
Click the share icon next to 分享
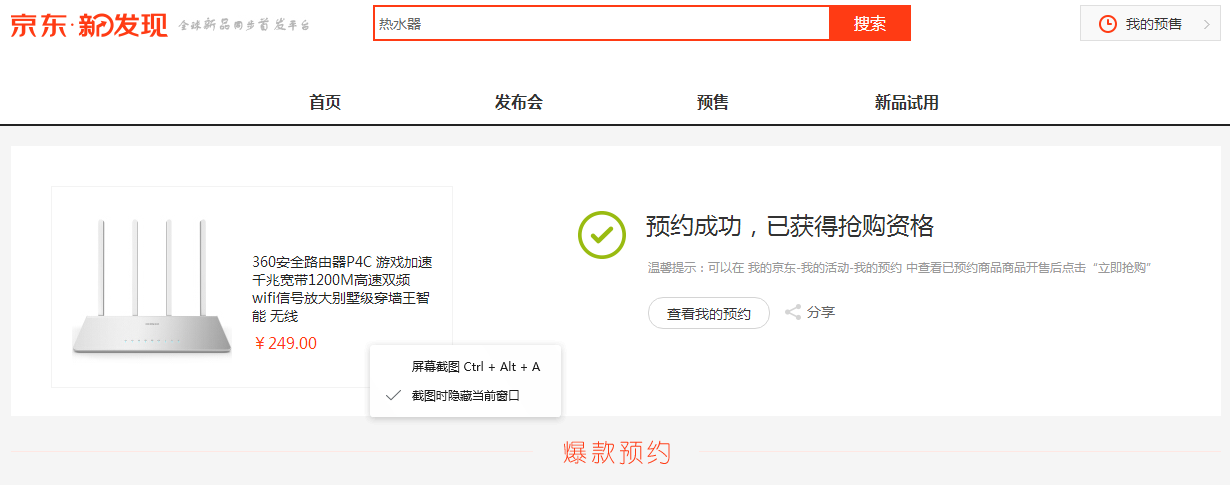tap(793, 313)
